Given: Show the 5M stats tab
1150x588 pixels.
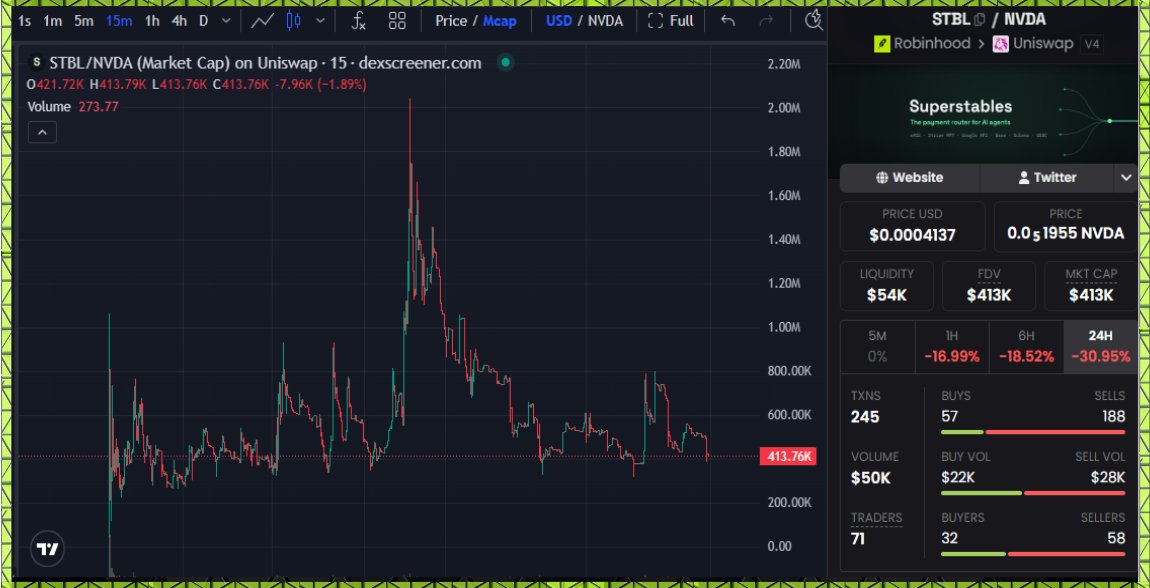Looking at the screenshot, I should [877, 347].
